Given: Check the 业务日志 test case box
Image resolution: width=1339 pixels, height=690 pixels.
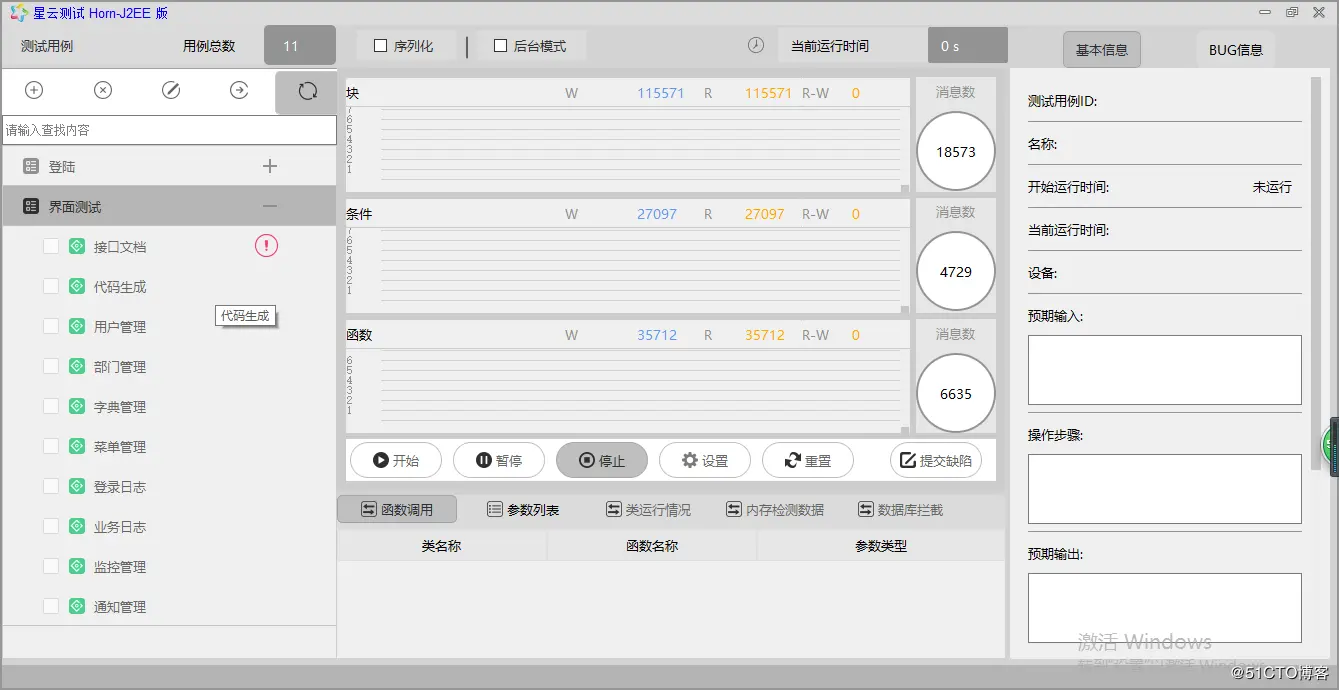Looking at the screenshot, I should [x=50, y=526].
